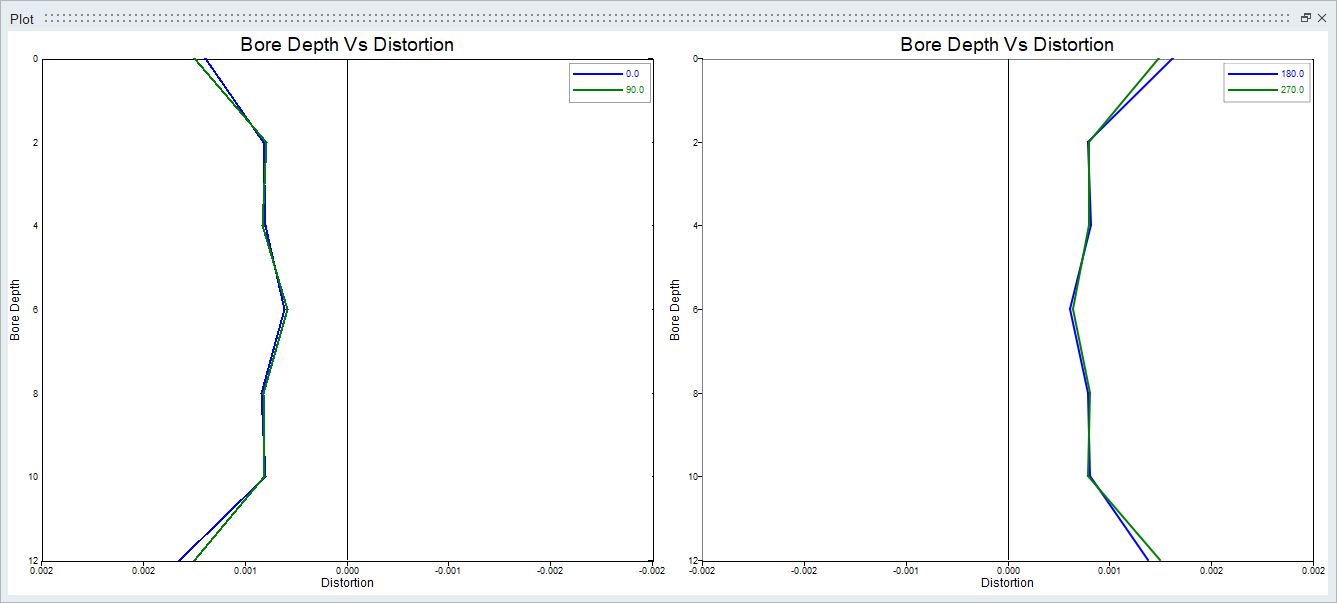Select the 270.0 legend entry in right plot
Screen dimensions: 1337x603
(1292, 90)
